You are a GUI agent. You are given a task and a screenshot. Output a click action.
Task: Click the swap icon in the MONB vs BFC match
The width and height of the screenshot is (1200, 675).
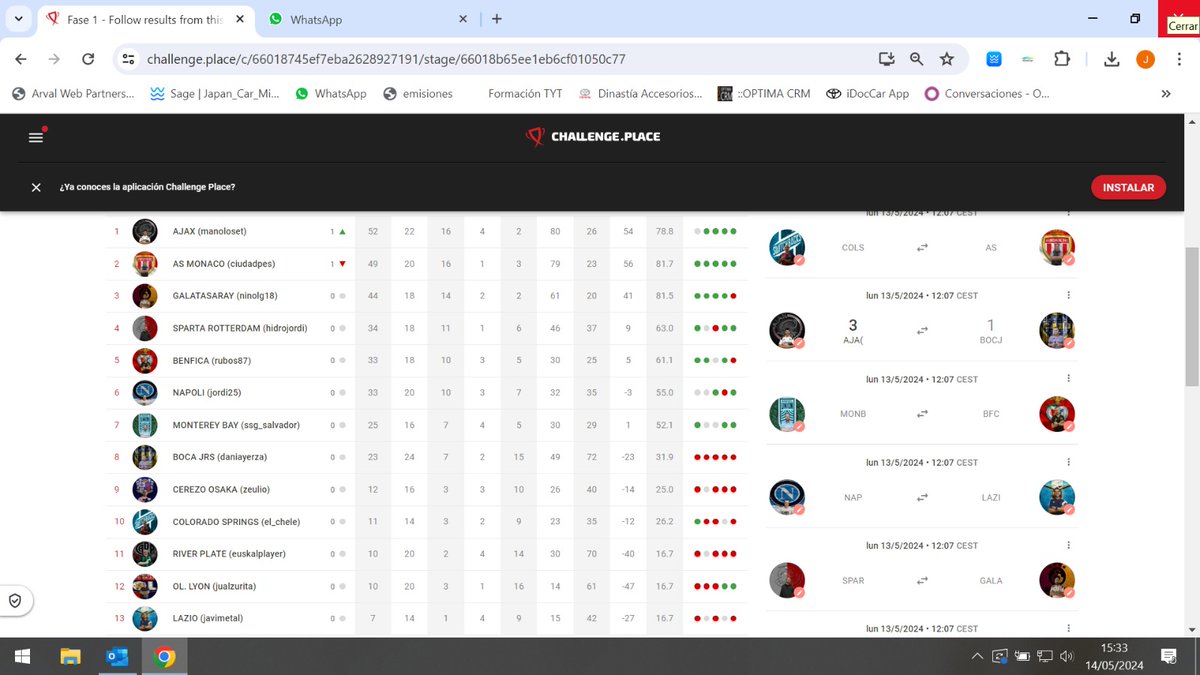[x=921, y=414]
